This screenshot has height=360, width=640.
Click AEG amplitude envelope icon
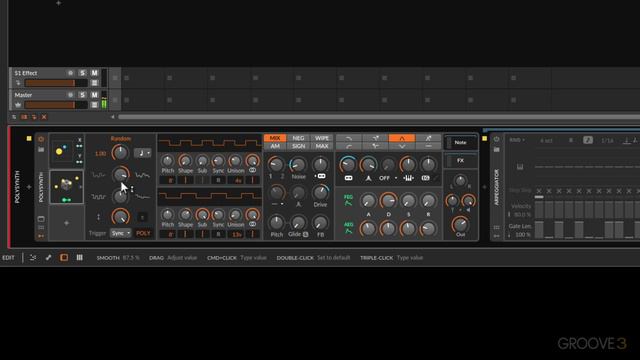(x=348, y=228)
